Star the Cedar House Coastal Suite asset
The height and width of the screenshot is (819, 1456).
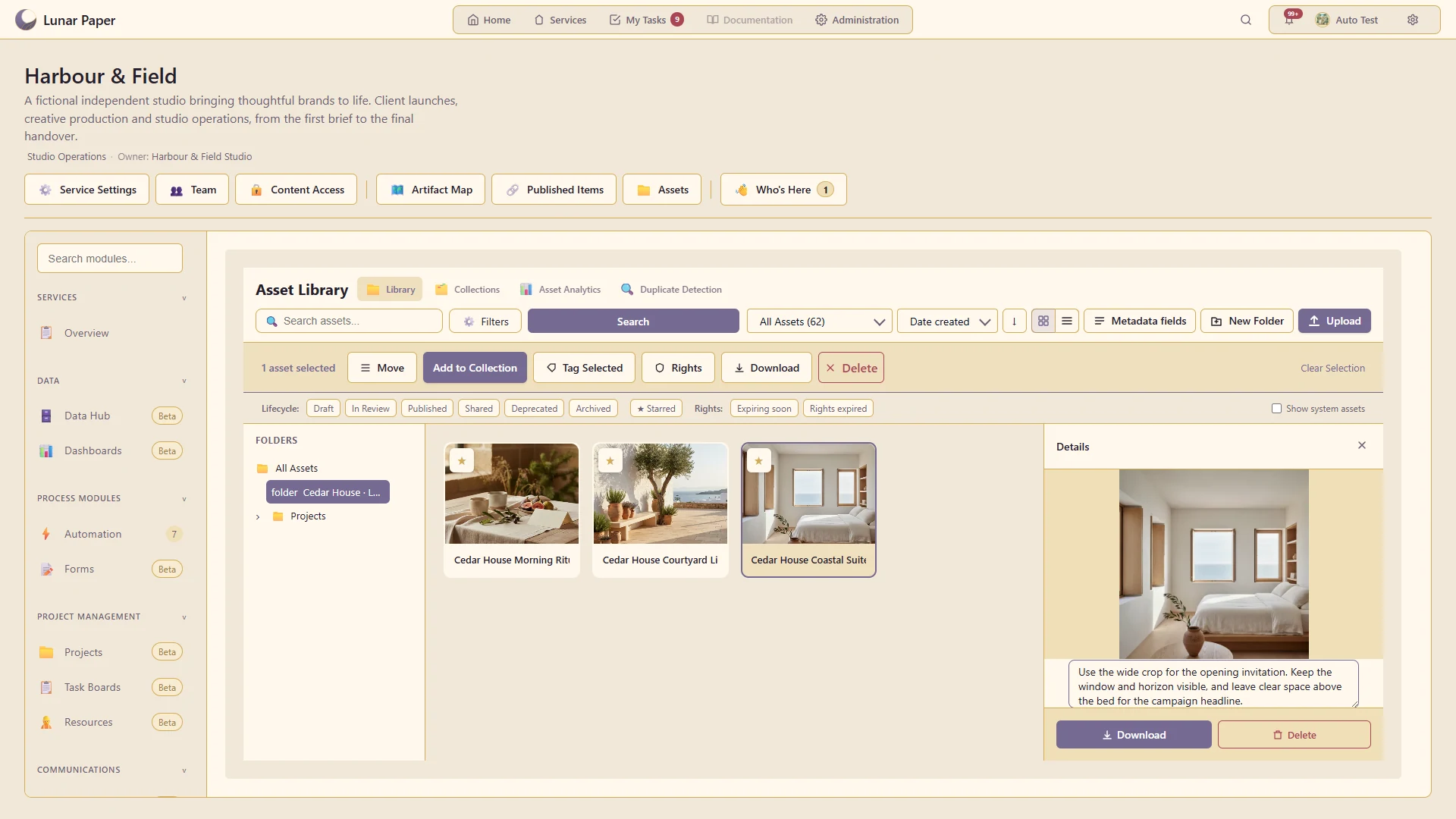pos(759,461)
